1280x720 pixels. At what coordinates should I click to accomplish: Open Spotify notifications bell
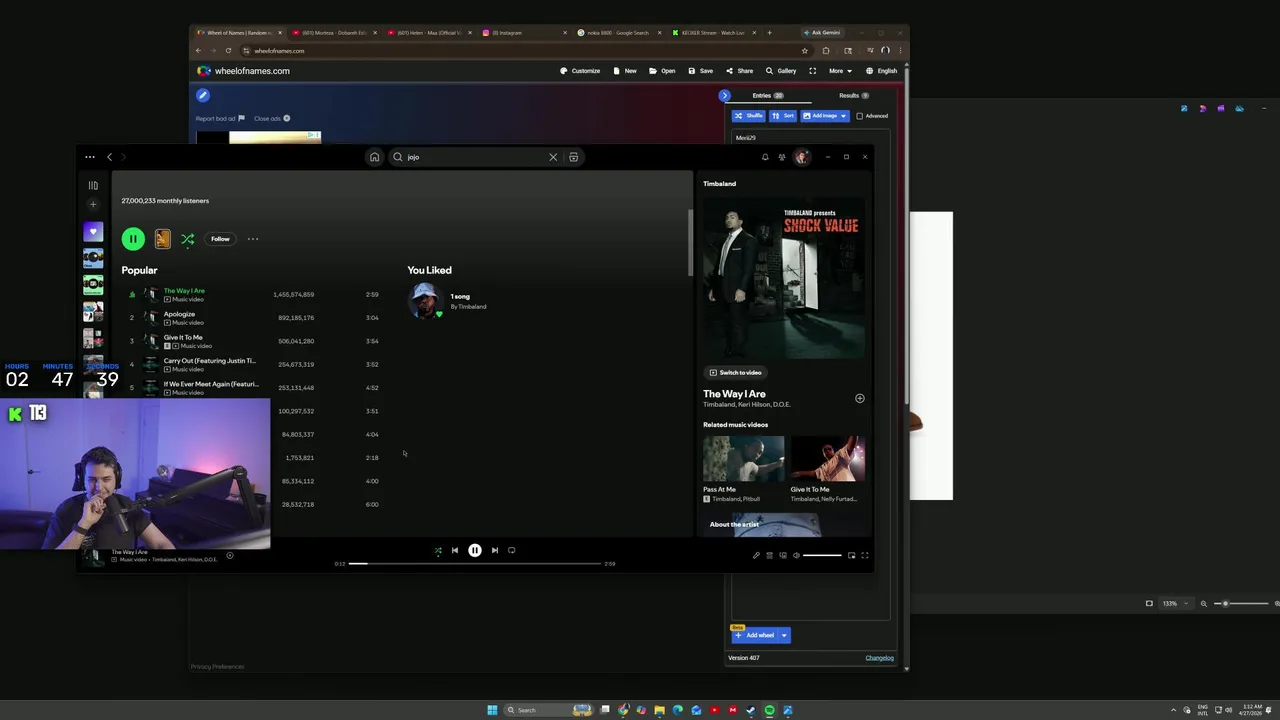click(765, 157)
